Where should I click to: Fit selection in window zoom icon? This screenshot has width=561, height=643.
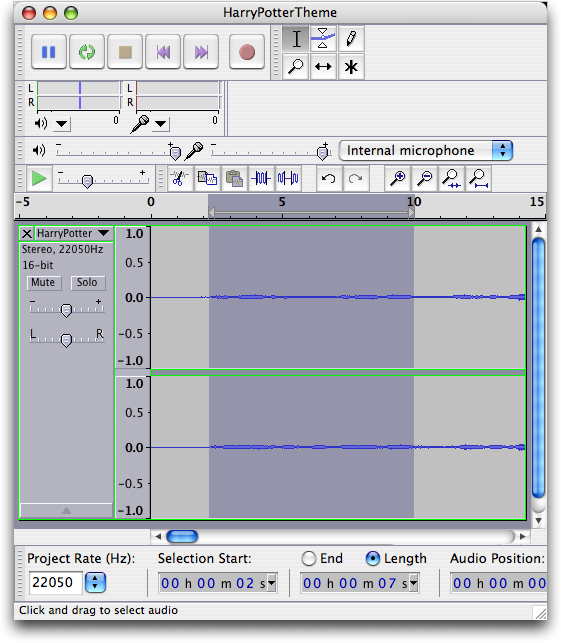[452, 178]
